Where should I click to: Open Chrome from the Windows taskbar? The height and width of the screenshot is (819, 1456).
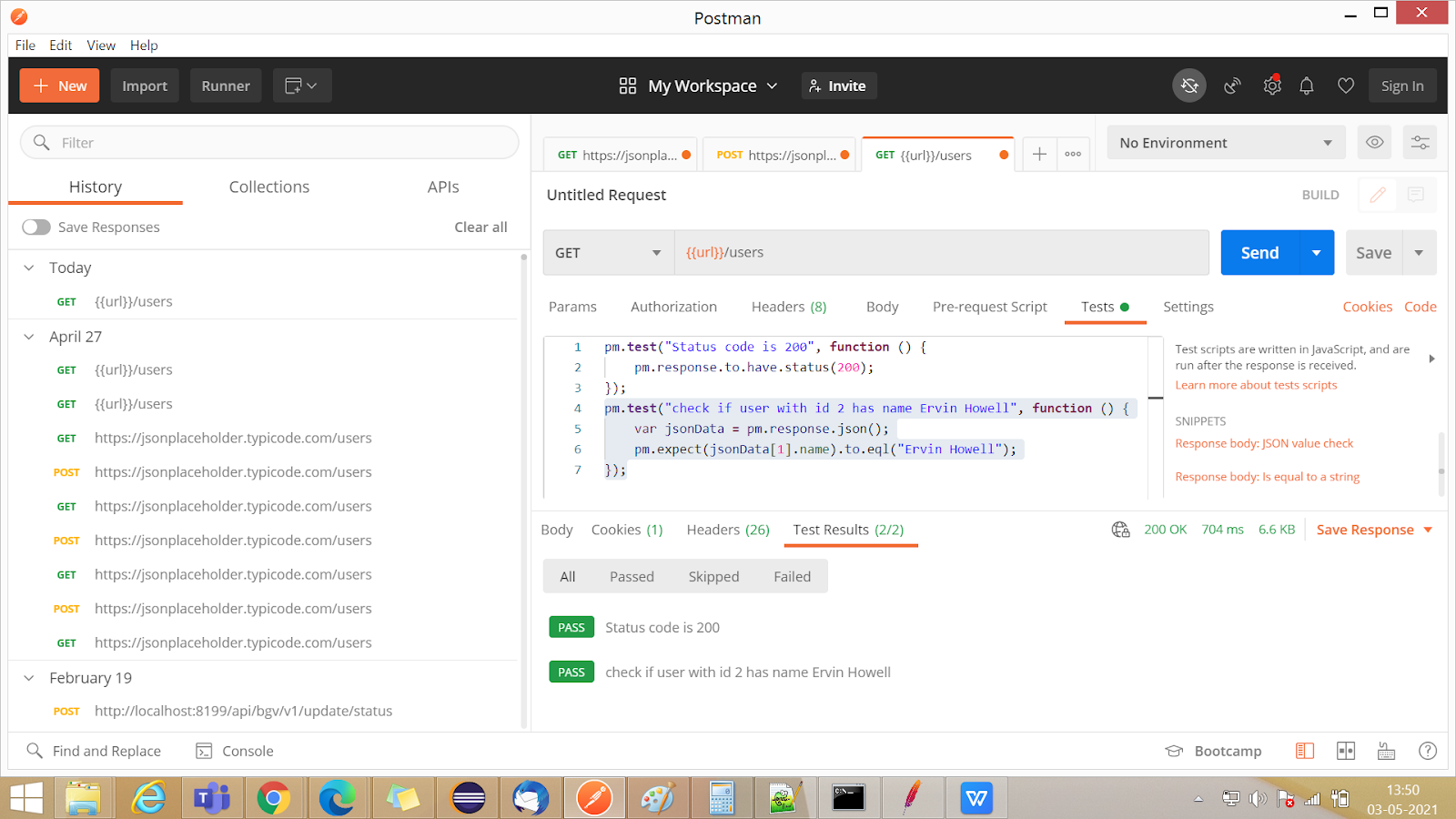click(x=273, y=798)
